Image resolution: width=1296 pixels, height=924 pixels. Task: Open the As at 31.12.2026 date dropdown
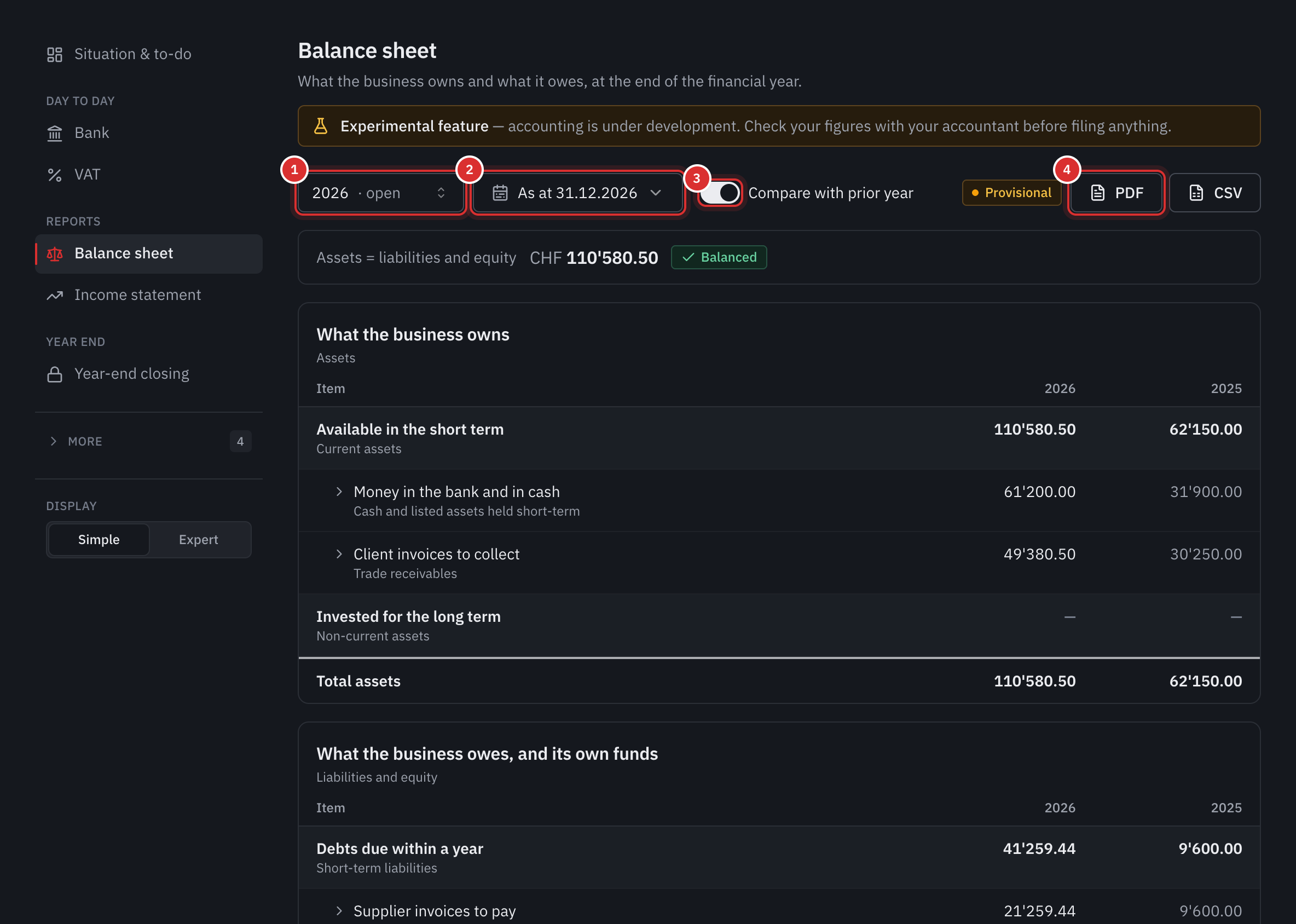577,193
